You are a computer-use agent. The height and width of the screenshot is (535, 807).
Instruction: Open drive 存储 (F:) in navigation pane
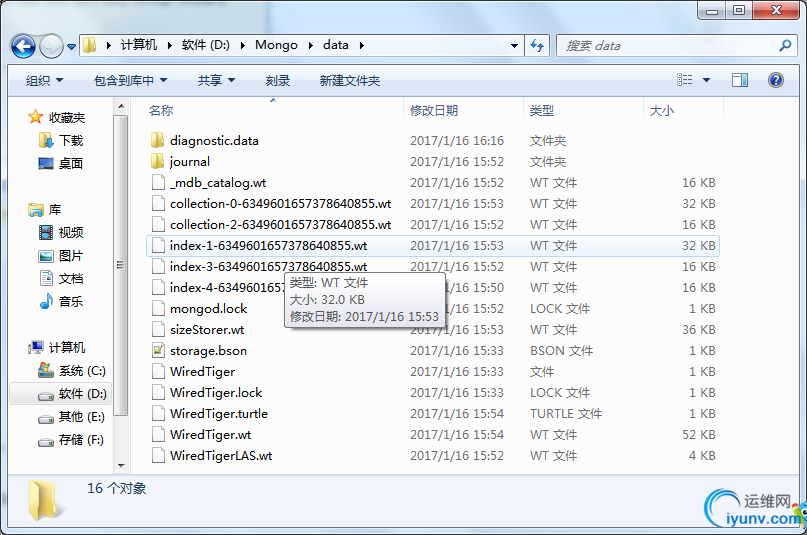[81, 440]
